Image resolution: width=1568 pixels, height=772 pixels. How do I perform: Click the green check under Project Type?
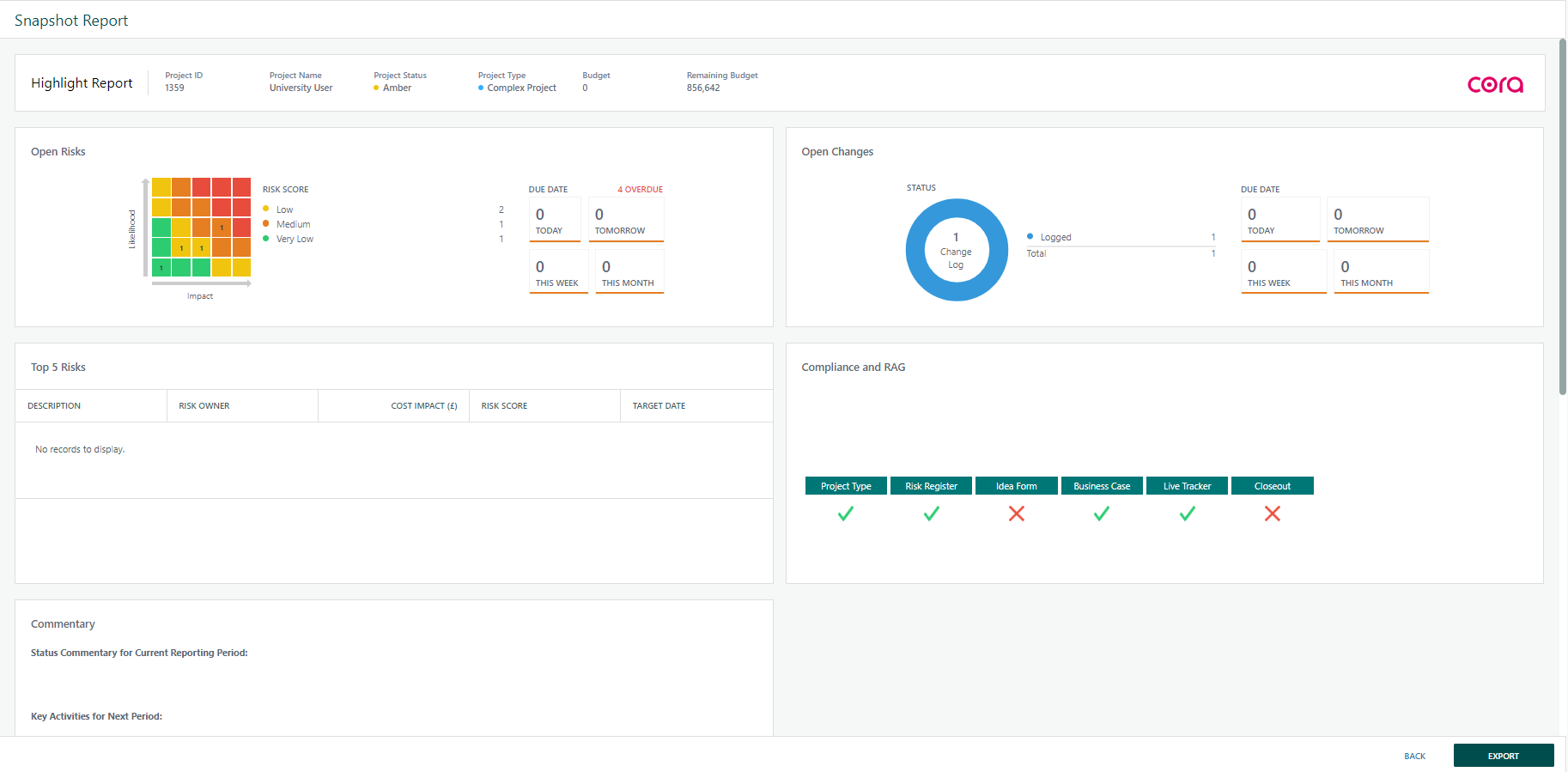pos(846,514)
